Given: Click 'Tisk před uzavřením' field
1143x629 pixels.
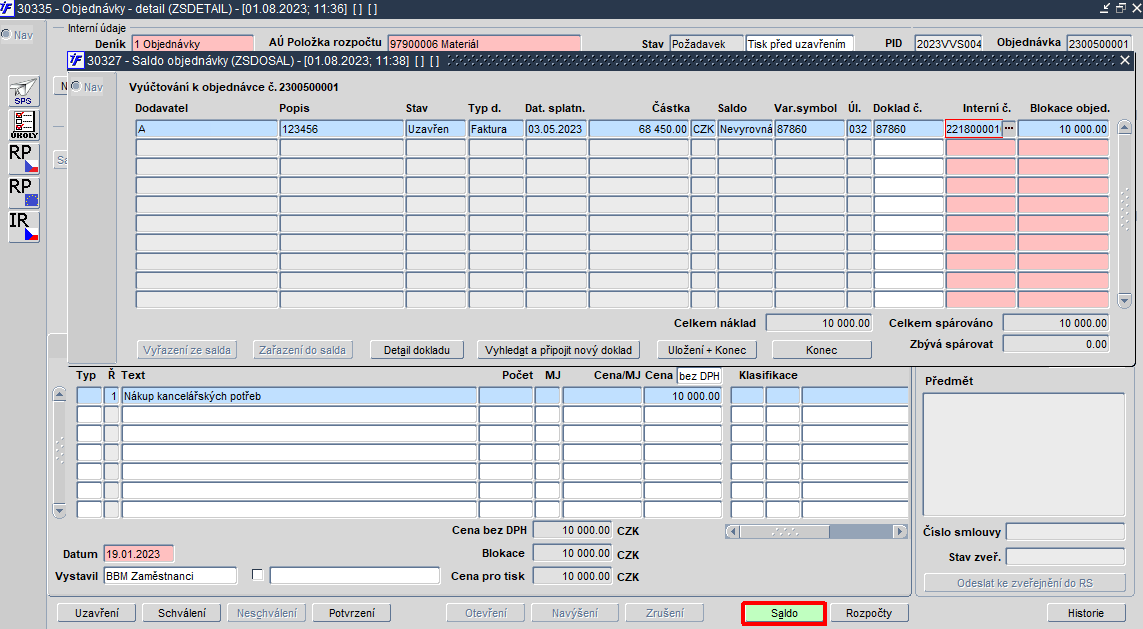Looking at the screenshot, I should click(x=799, y=44).
